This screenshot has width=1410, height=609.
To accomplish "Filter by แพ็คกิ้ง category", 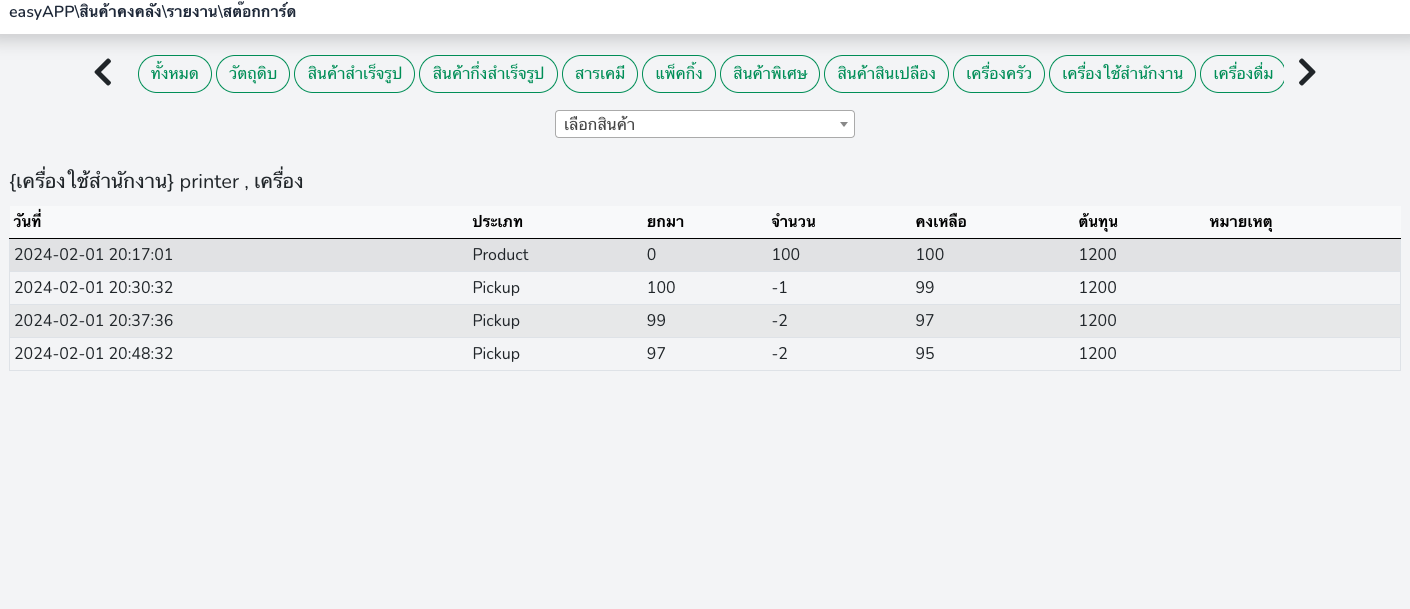I will (679, 74).
